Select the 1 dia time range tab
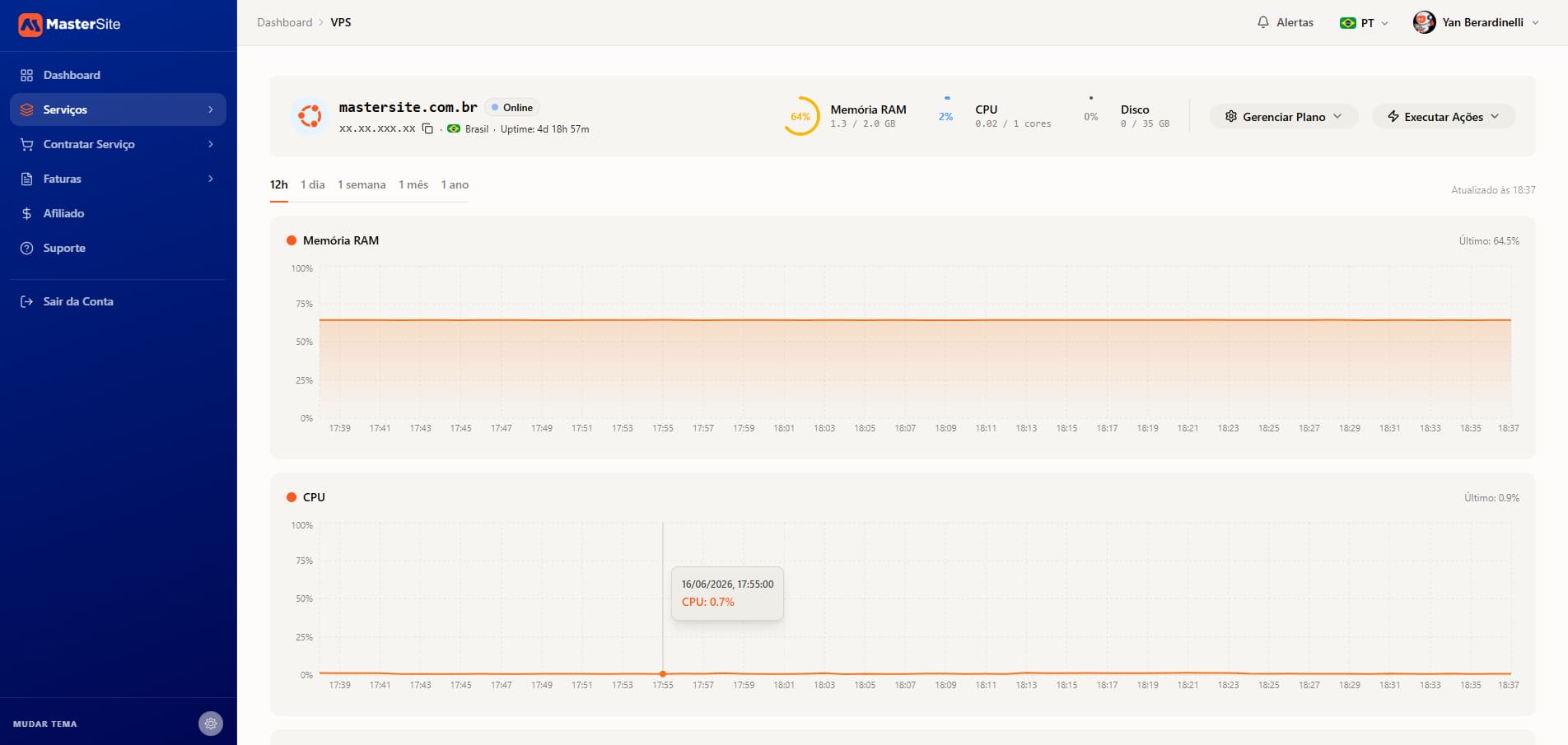Screen dimensions: 1568x745 click(x=313, y=184)
